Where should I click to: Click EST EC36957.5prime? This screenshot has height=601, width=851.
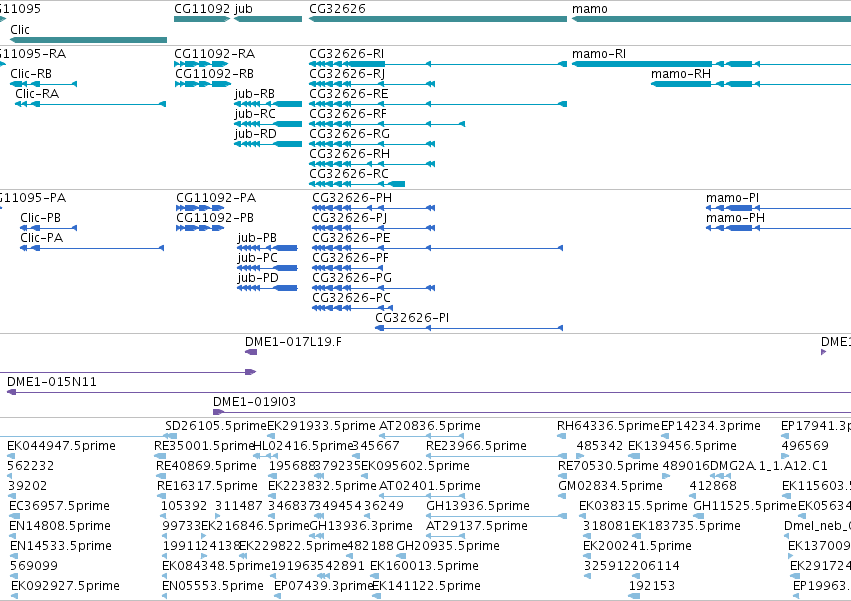pyautogui.click(x=14, y=515)
